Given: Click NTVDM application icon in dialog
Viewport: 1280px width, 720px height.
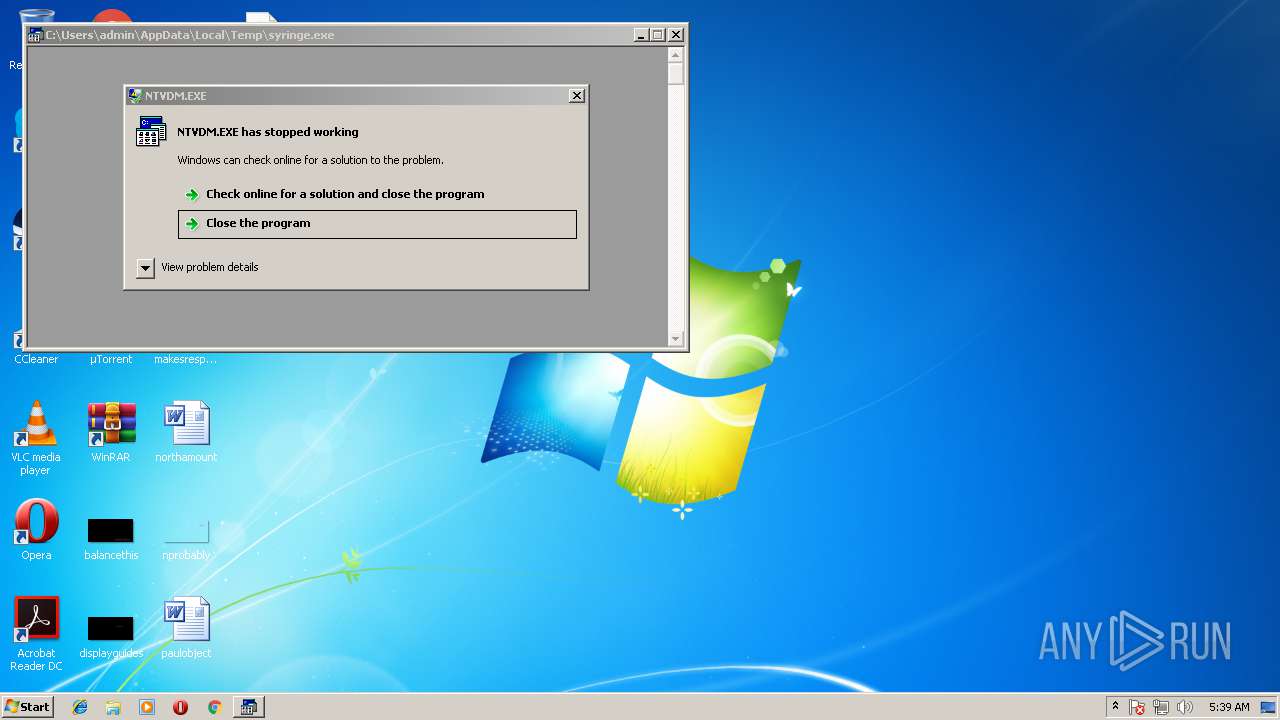Looking at the screenshot, I should click(x=151, y=131).
